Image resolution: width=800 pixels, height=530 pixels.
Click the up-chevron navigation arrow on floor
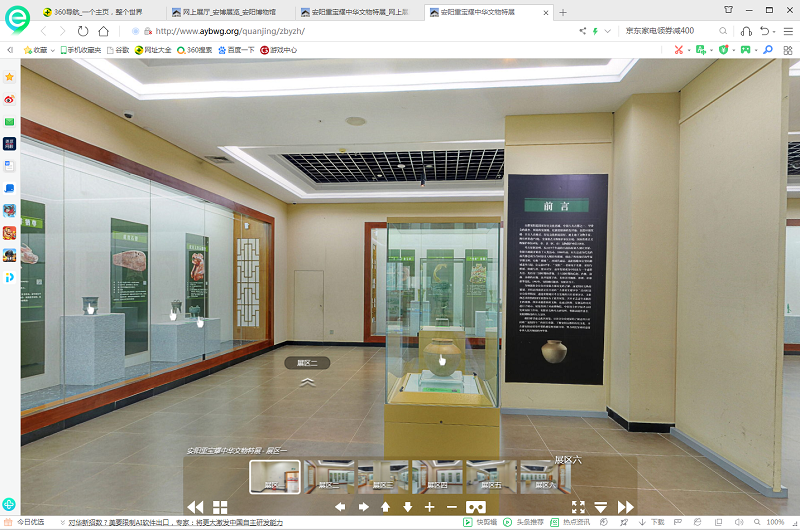(x=307, y=382)
